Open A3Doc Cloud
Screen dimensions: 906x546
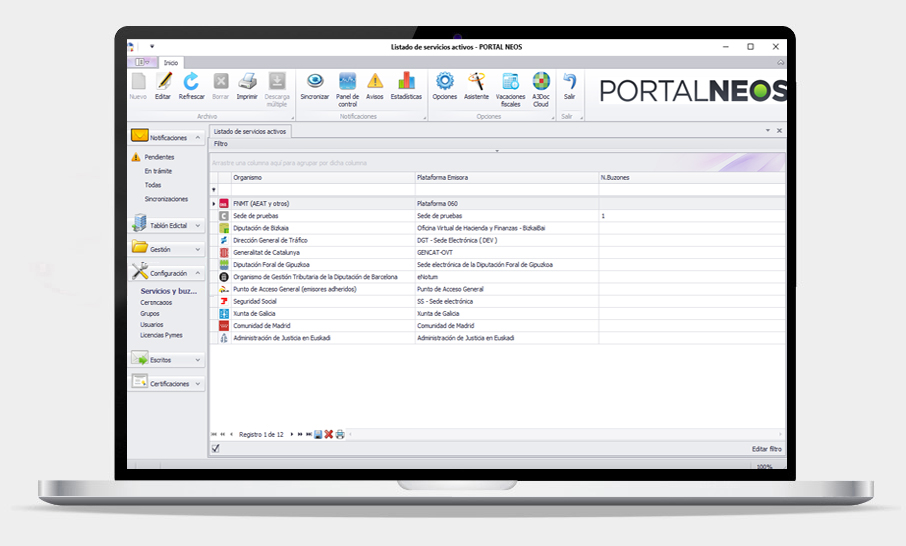[540, 85]
